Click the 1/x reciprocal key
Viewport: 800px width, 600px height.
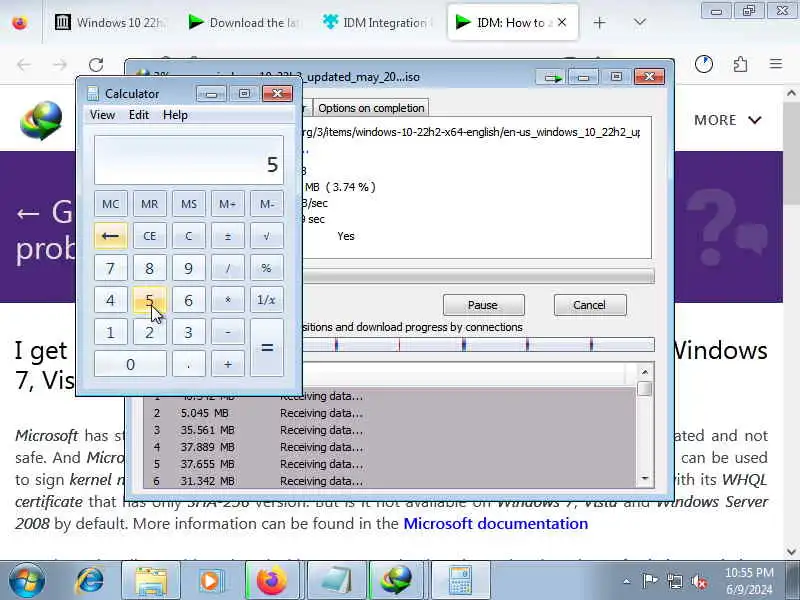coord(266,300)
